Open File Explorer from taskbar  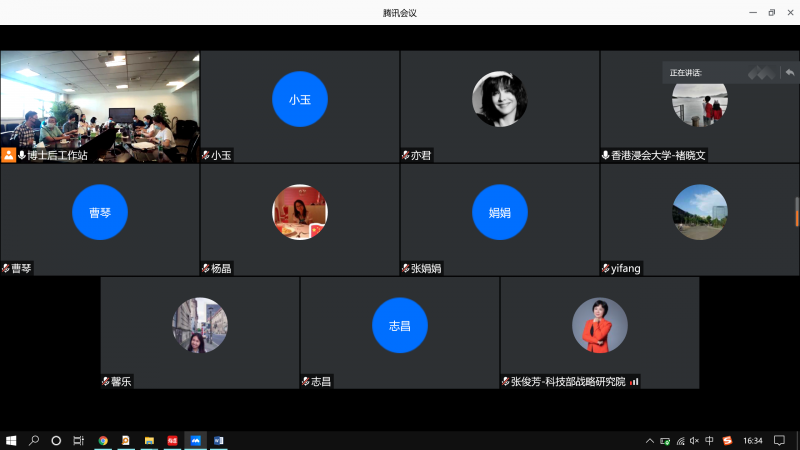coord(149,440)
